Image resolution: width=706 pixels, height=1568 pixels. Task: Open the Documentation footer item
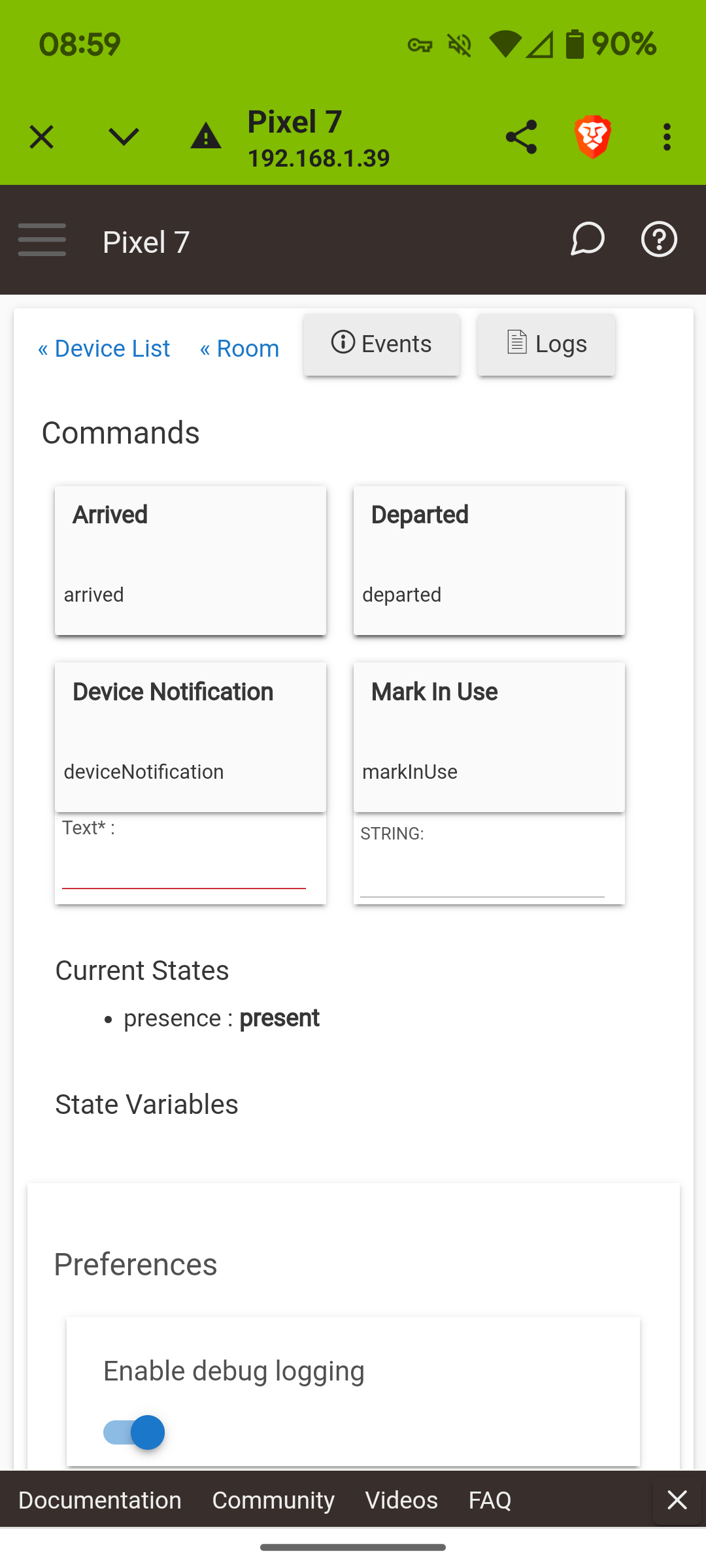(x=100, y=1500)
